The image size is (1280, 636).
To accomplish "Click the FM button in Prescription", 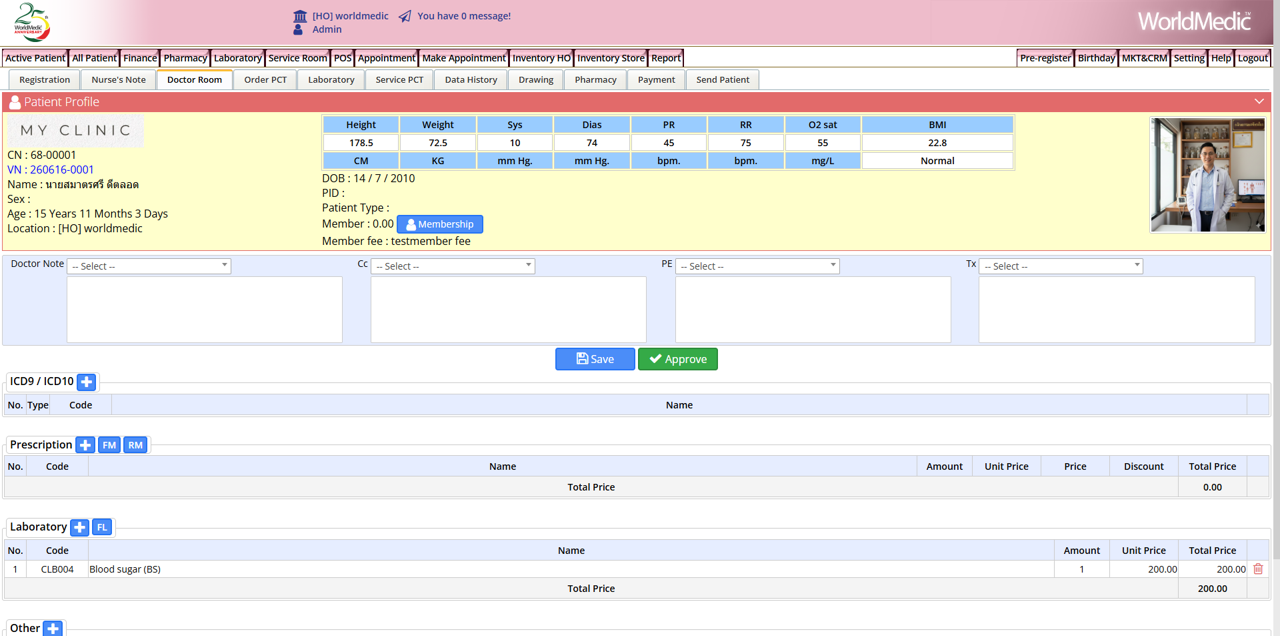I will coord(109,445).
